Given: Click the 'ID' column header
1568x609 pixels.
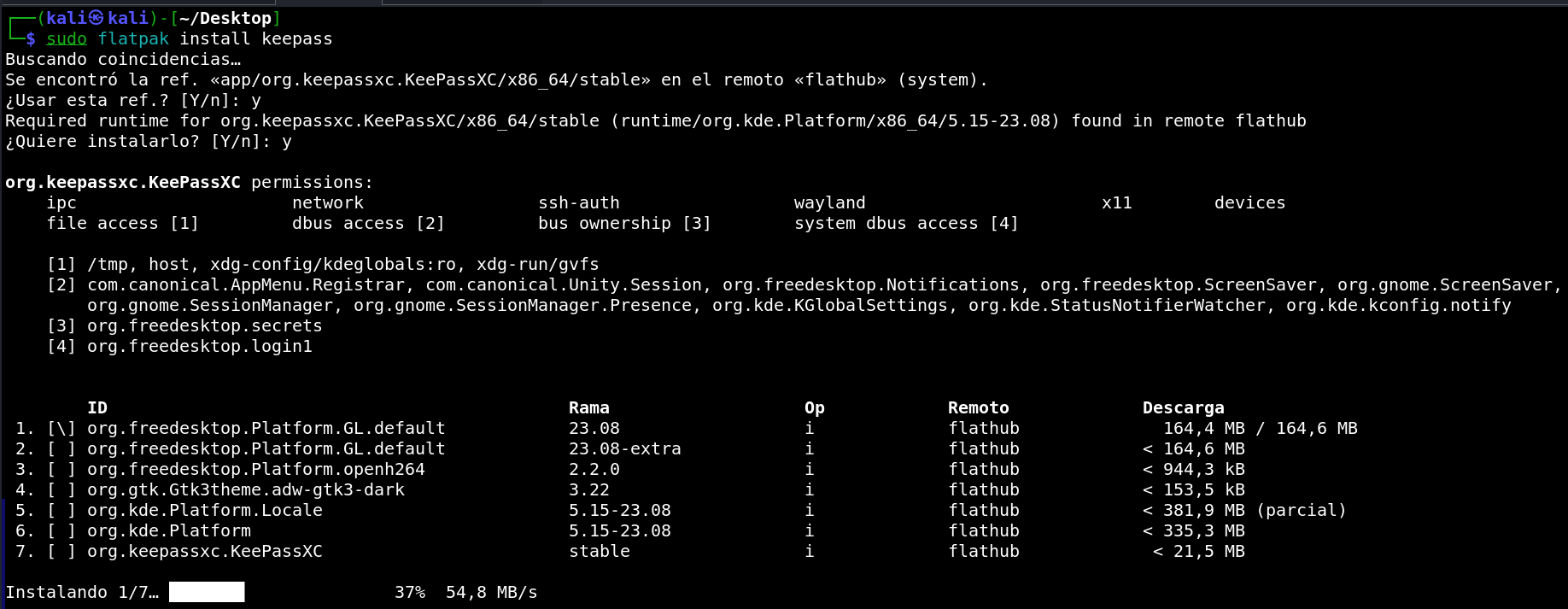Looking at the screenshot, I should [97, 407].
